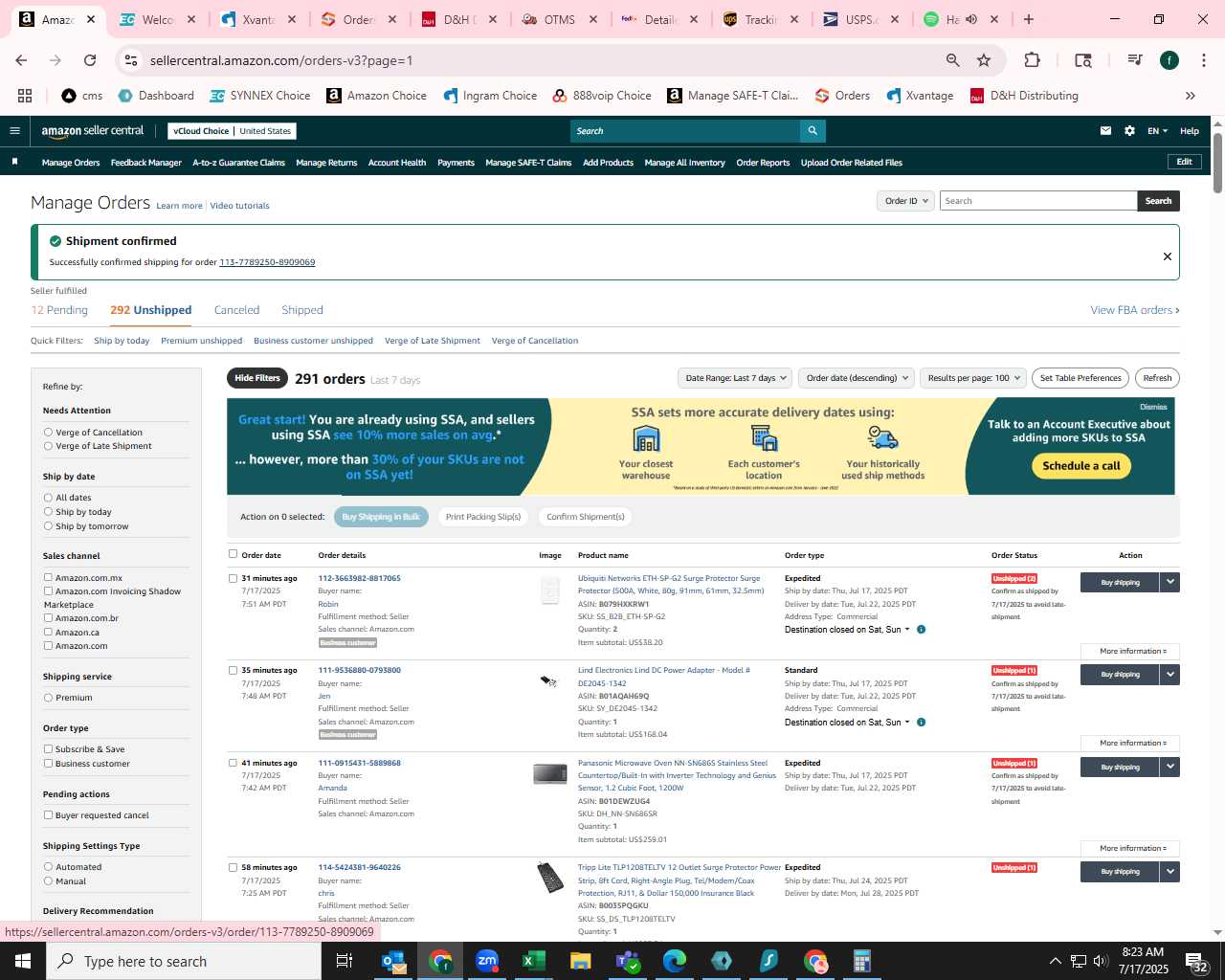Open Manage Returns in the top menu
The width and height of the screenshot is (1225, 980).
[x=326, y=163]
